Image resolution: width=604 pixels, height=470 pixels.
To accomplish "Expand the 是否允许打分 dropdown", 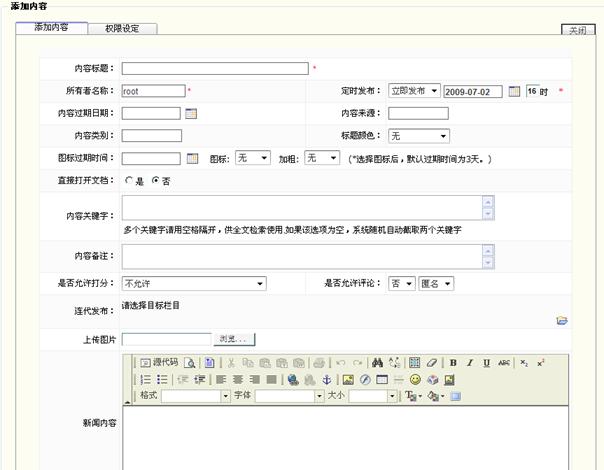I will tap(193, 284).
